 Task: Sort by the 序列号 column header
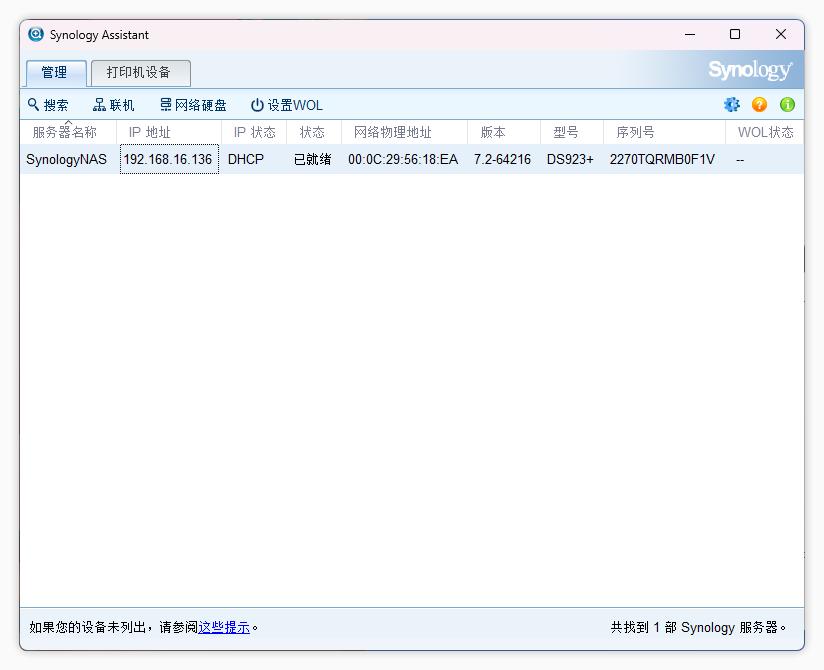click(x=664, y=132)
